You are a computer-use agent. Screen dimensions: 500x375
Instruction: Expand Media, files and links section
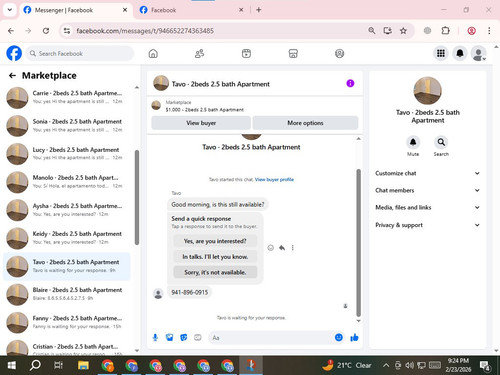point(428,207)
